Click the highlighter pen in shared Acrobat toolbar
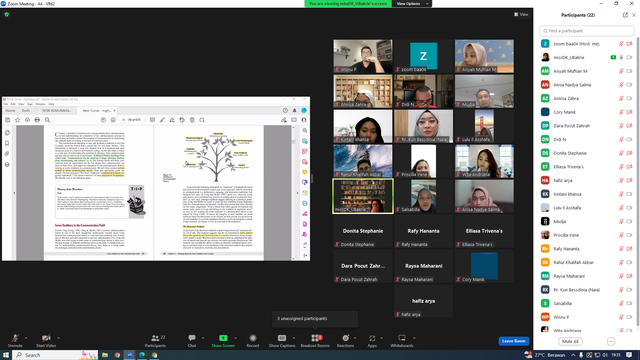This screenshot has width=640, height=360. [162, 120]
